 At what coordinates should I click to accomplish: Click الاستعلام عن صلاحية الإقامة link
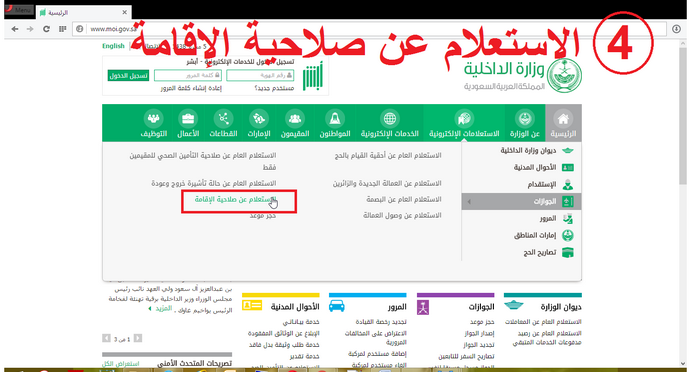point(236,200)
